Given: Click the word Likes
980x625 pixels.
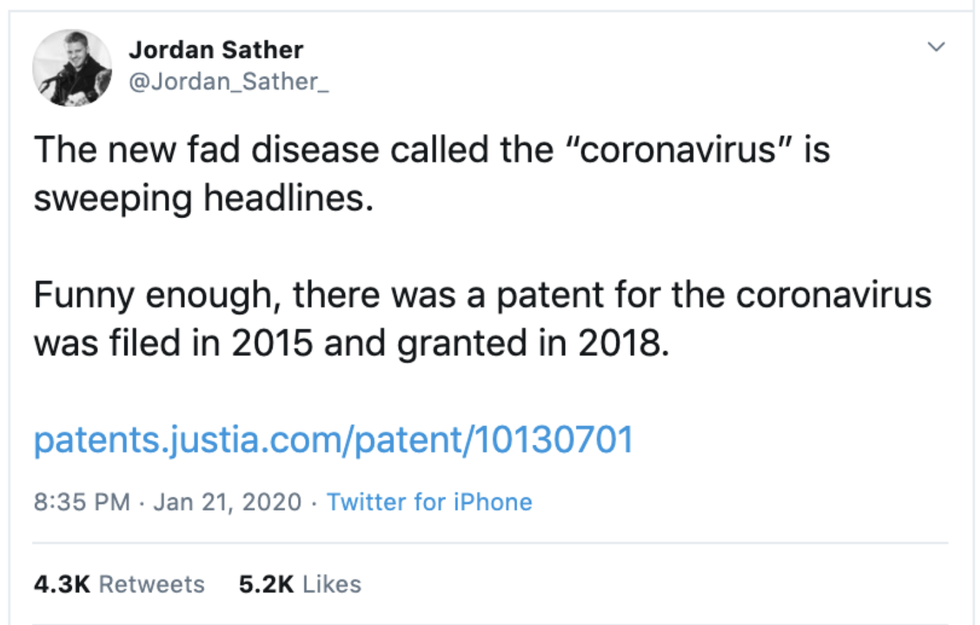Looking at the screenshot, I should coord(332,584).
